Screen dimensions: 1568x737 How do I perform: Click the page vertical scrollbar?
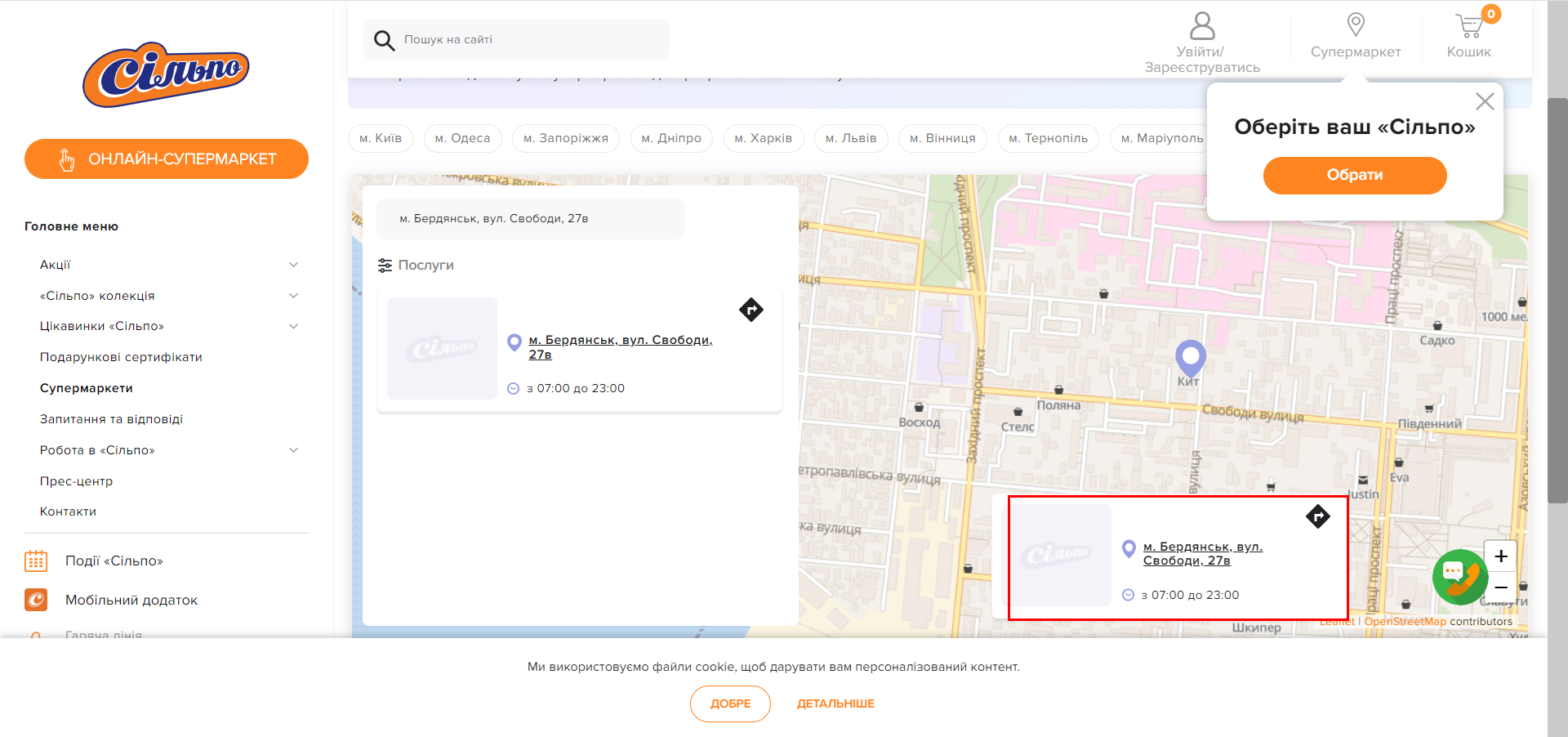pyautogui.click(x=1557, y=300)
